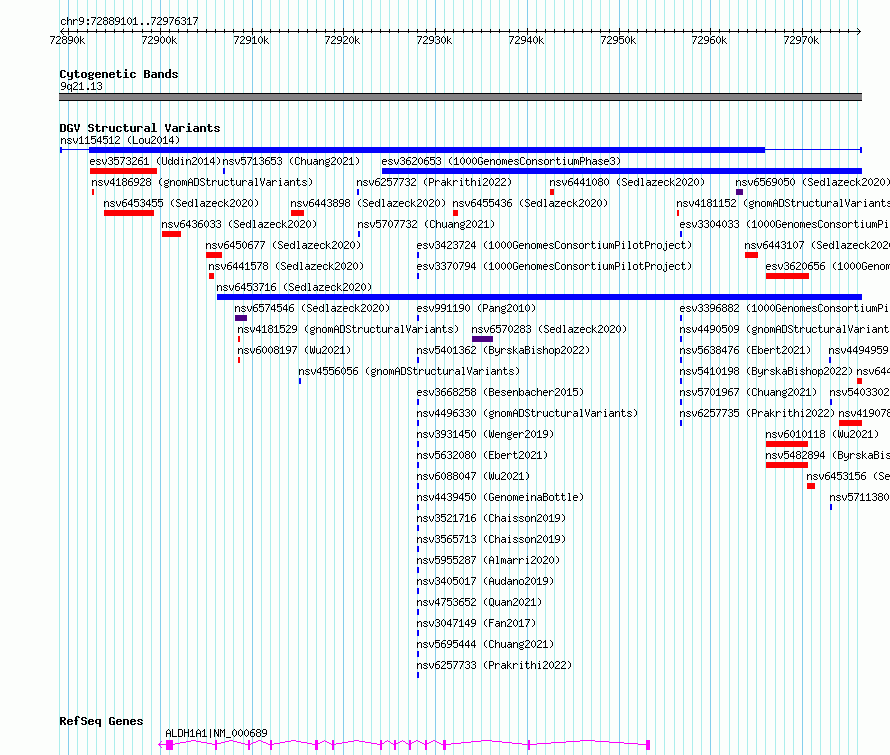
Task: Click nsv5695444 (Chuang2021) label
Action: [485, 644]
